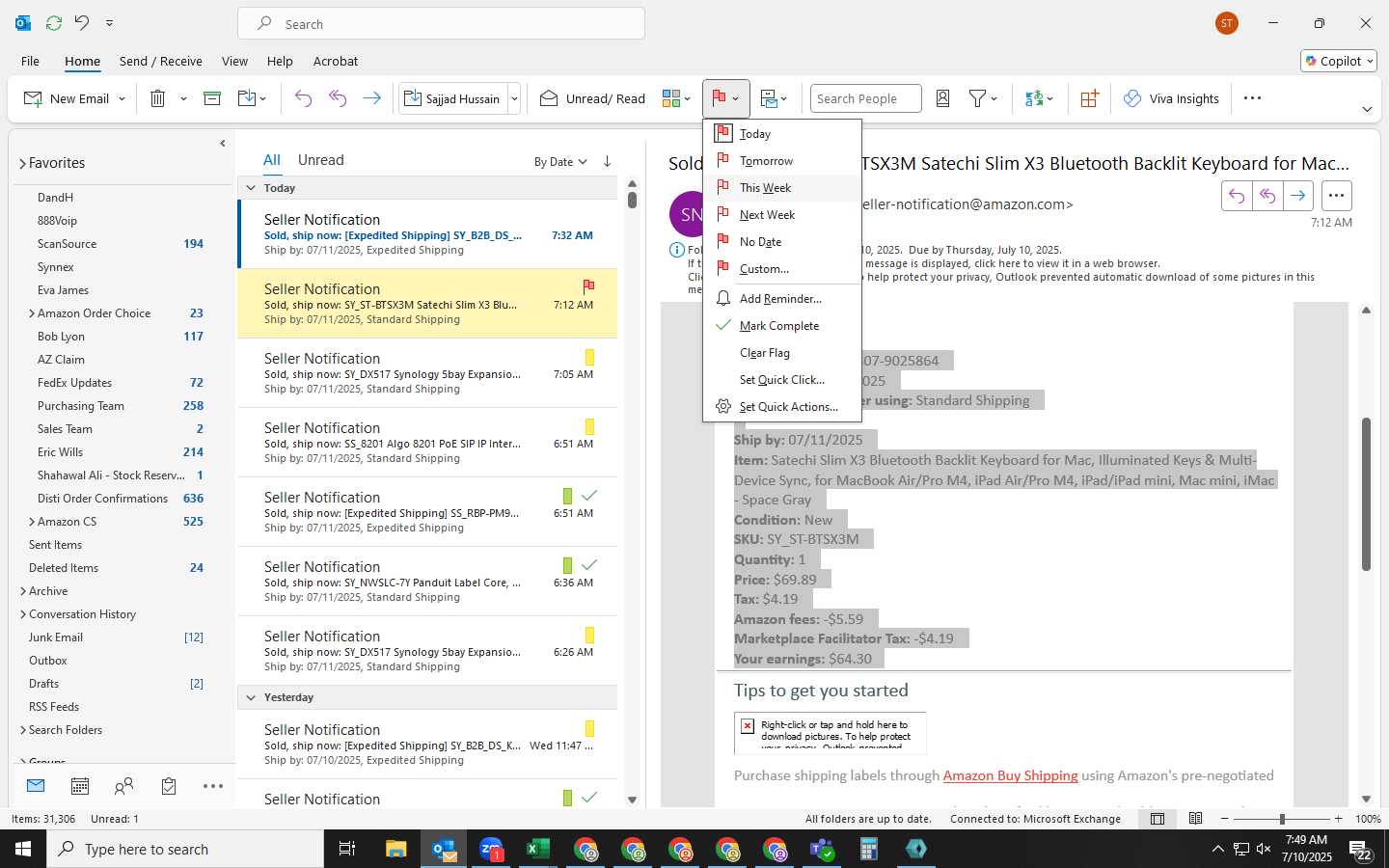Click the Reply button in reading pane
The height and width of the screenshot is (868, 1389).
(1237, 196)
